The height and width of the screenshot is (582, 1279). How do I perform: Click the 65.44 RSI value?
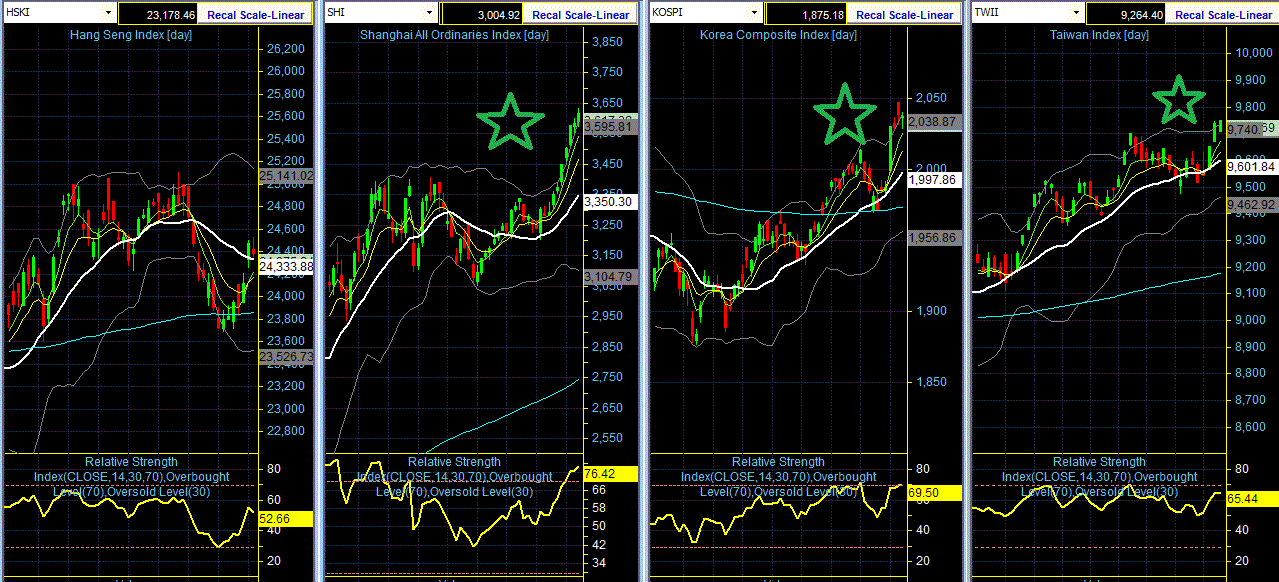point(1254,497)
